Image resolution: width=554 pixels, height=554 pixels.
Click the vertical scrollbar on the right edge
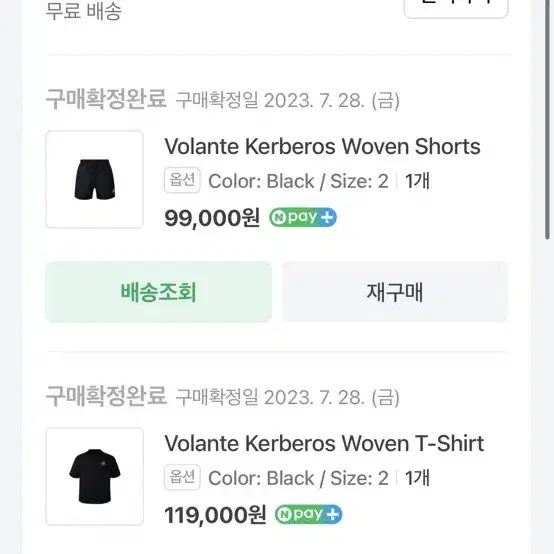pyautogui.click(x=547, y=120)
